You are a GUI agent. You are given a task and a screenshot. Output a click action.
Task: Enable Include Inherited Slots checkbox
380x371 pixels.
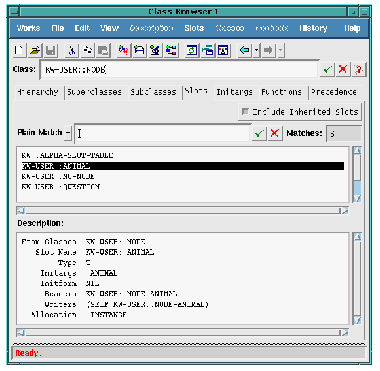pyautogui.click(x=245, y=111)
